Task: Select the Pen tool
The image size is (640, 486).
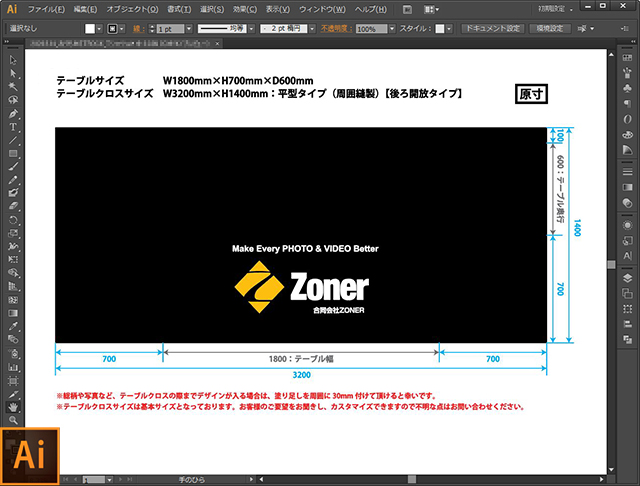Action: (13, 113)
